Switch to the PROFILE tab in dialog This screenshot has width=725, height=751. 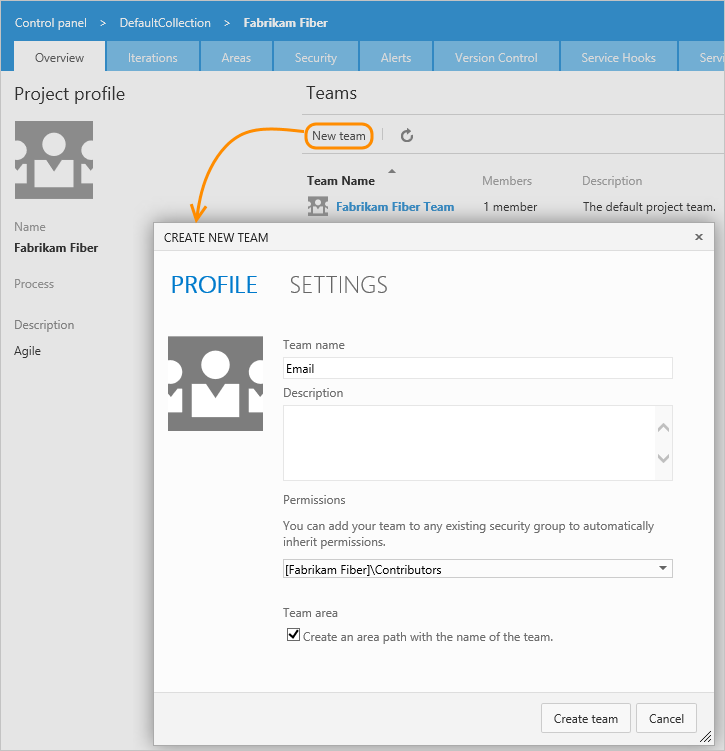coord(214,285)
